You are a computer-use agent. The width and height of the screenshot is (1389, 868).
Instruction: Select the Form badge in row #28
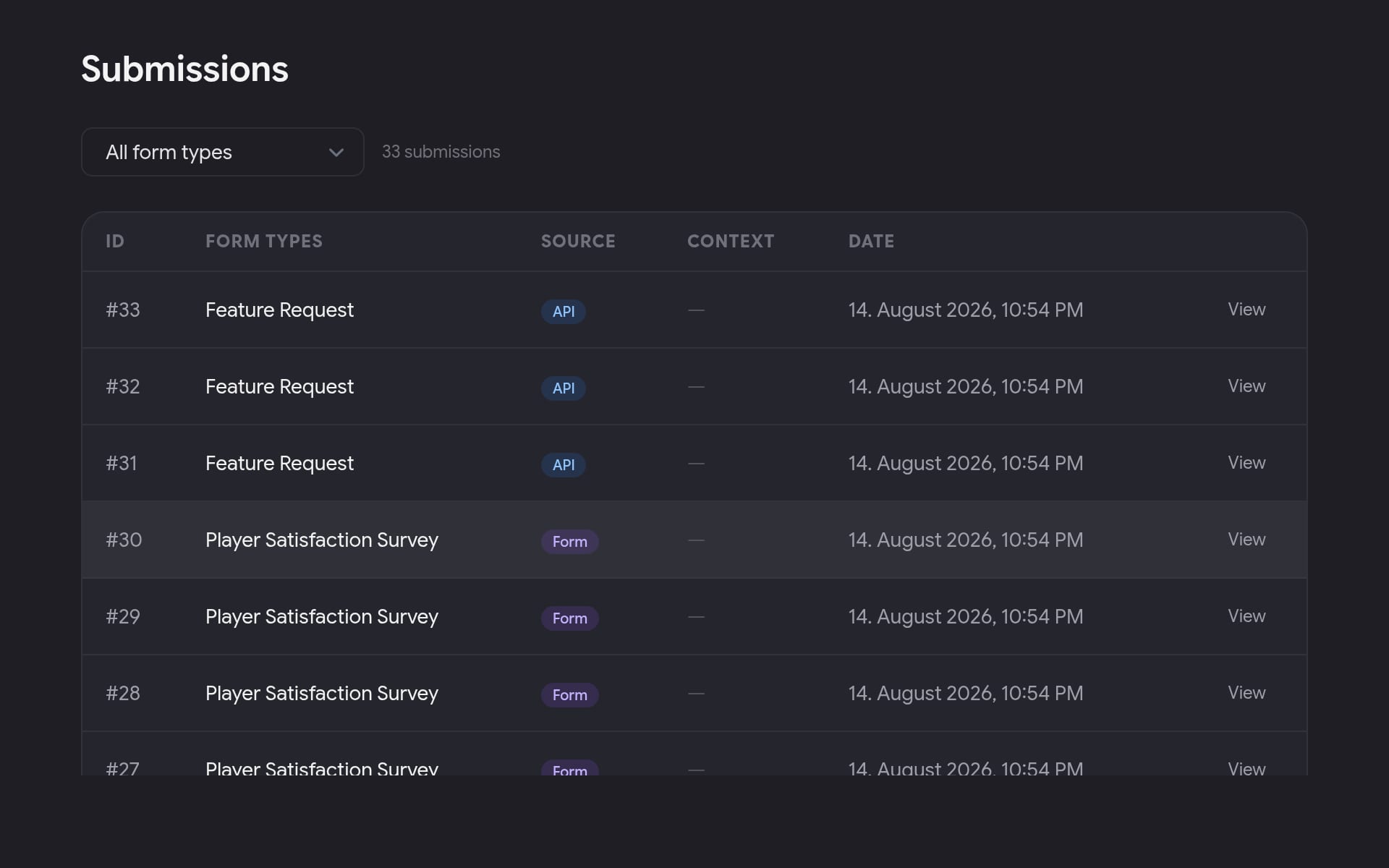tap(570, 695)
